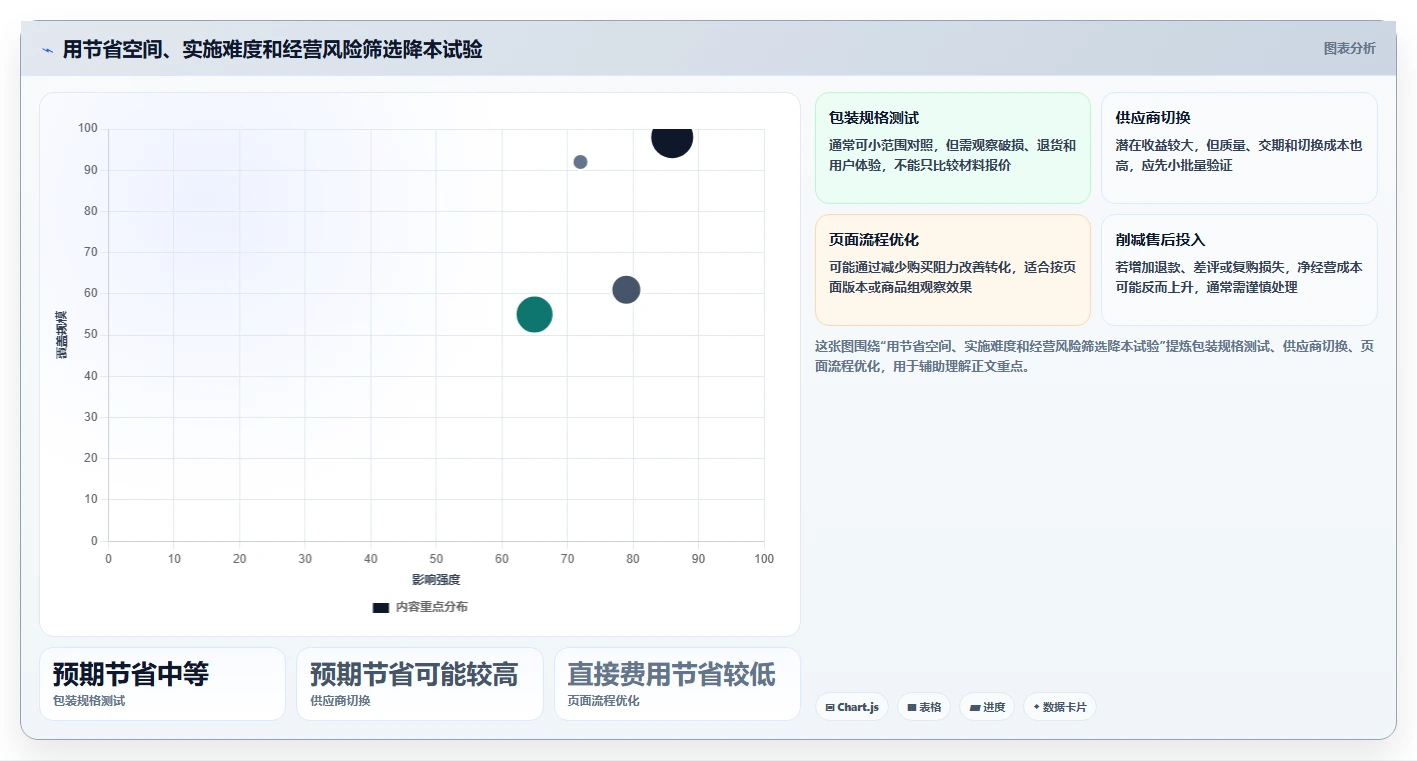Click the 预期节省中等 stat card

pyautogui.click(x=162, y=684)
